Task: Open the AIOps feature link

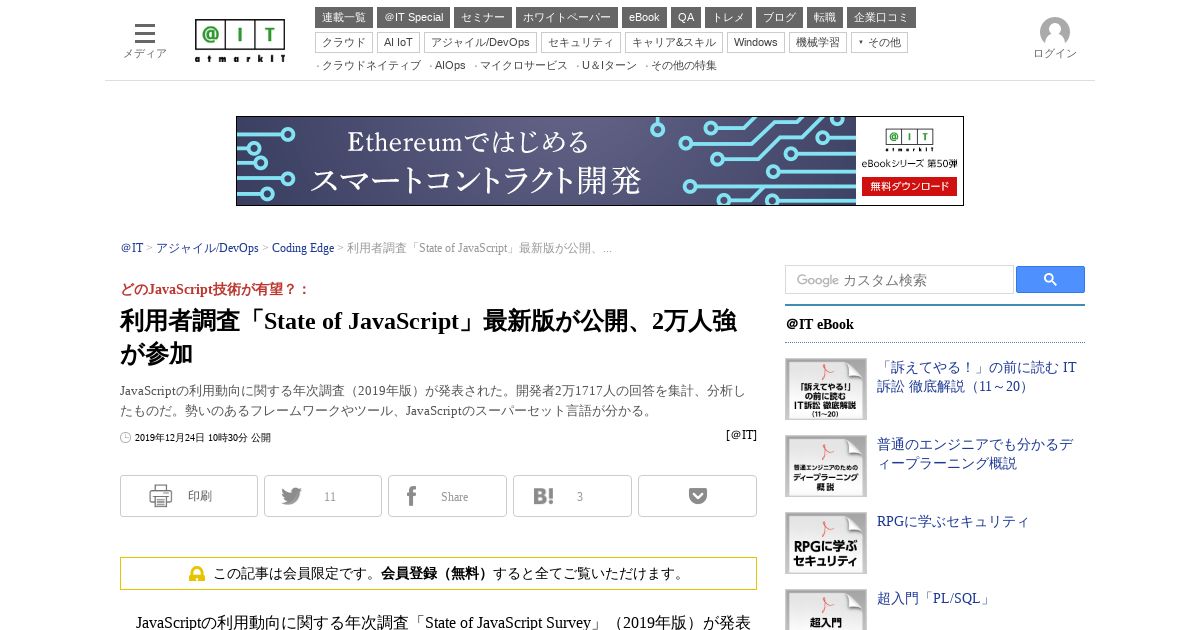Action: pyautogui.click(x=450, y=66)
